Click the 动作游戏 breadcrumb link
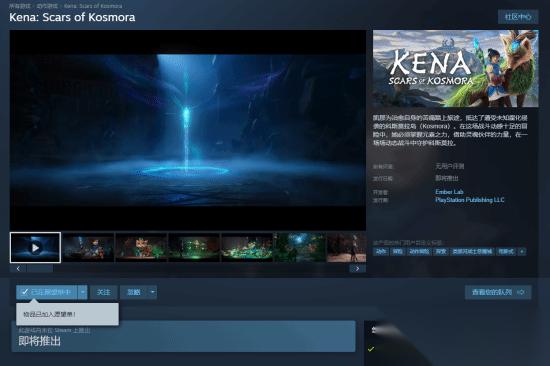Screen dimensions: 550x366 coord(47,6)
